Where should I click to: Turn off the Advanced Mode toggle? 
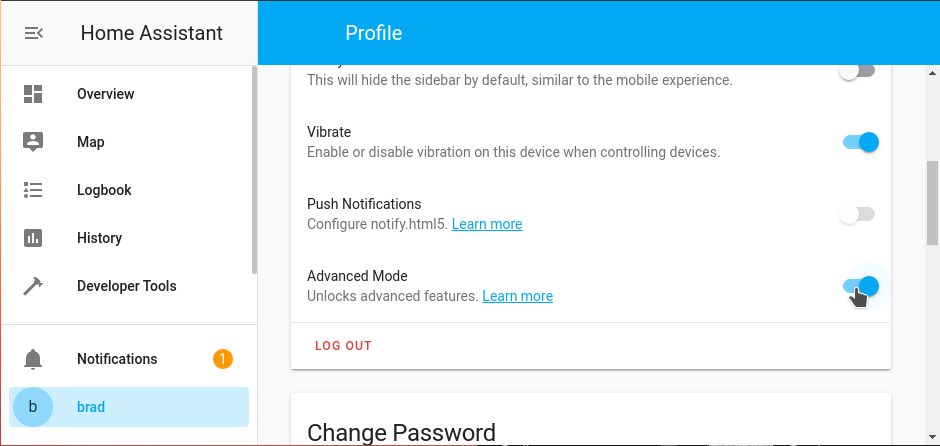pos(860,287)
